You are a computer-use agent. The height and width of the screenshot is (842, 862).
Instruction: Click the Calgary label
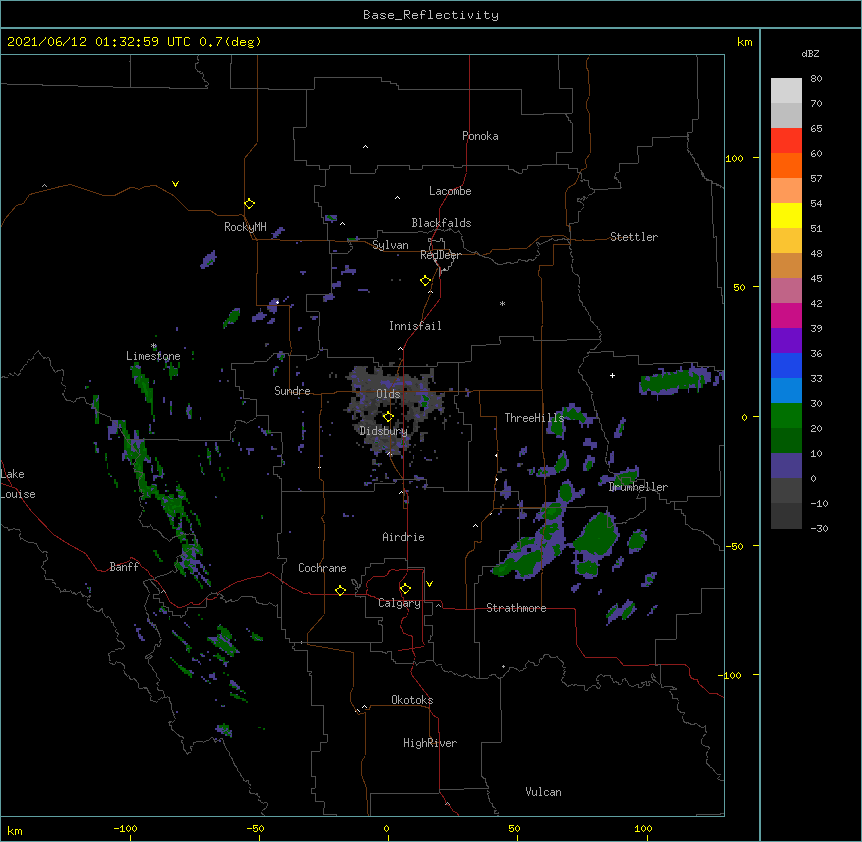pos(399,603)
